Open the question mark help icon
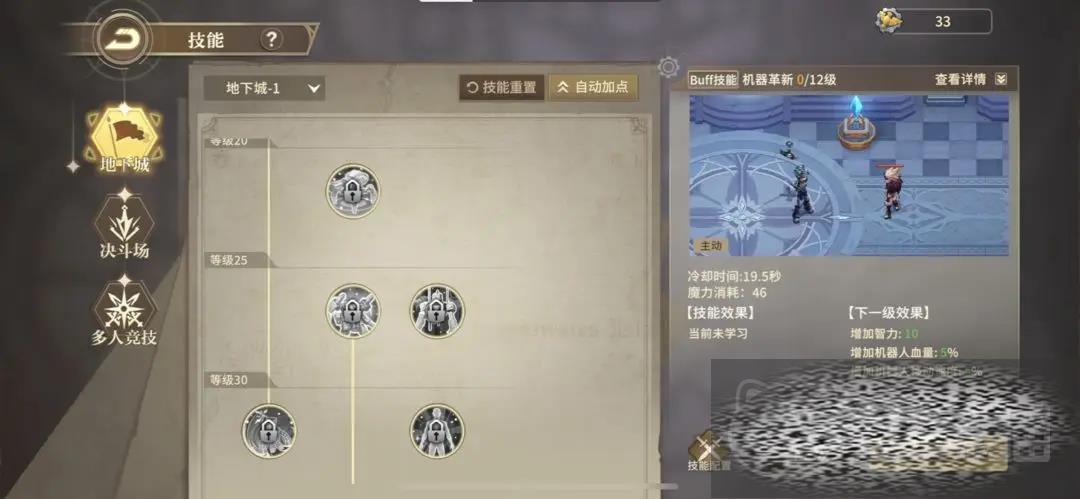Image resolution: width=1080 pixels, height=499 pixels. coord(271,39)
